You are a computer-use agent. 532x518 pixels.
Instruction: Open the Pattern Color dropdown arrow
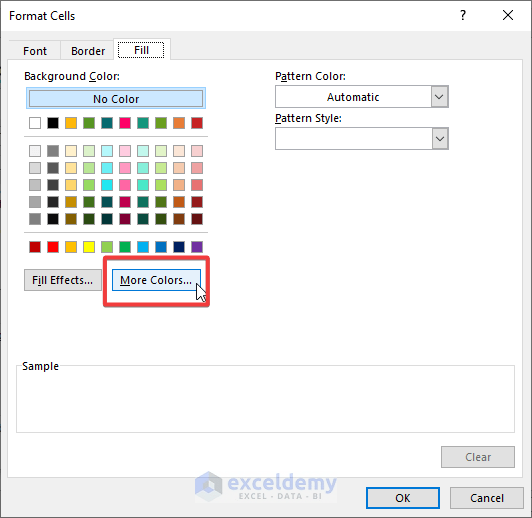439,97
